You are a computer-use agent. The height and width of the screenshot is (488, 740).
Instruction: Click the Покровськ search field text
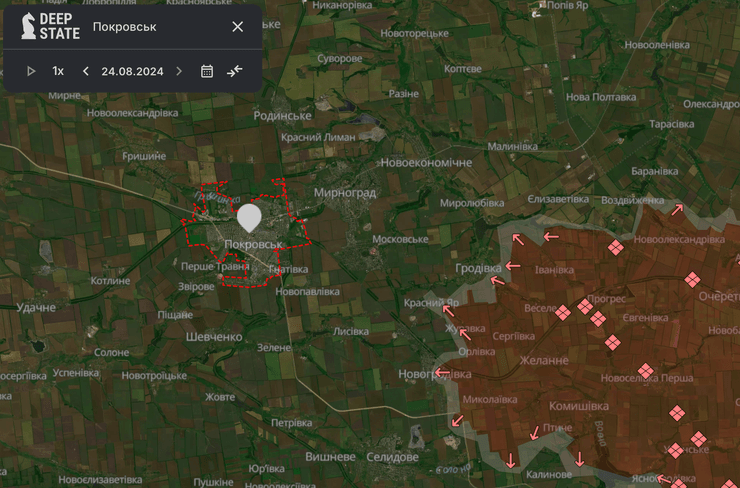124,27
